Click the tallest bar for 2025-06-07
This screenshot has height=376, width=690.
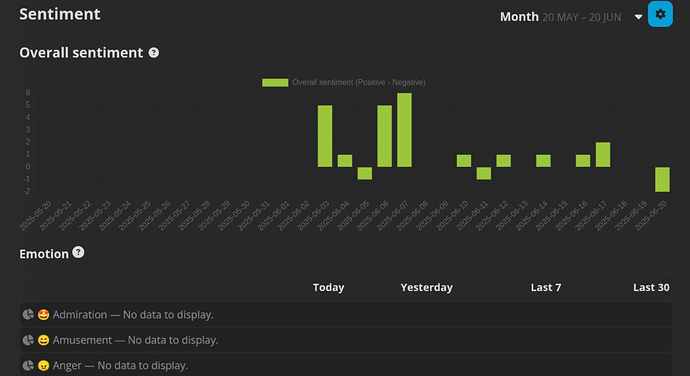404,130
